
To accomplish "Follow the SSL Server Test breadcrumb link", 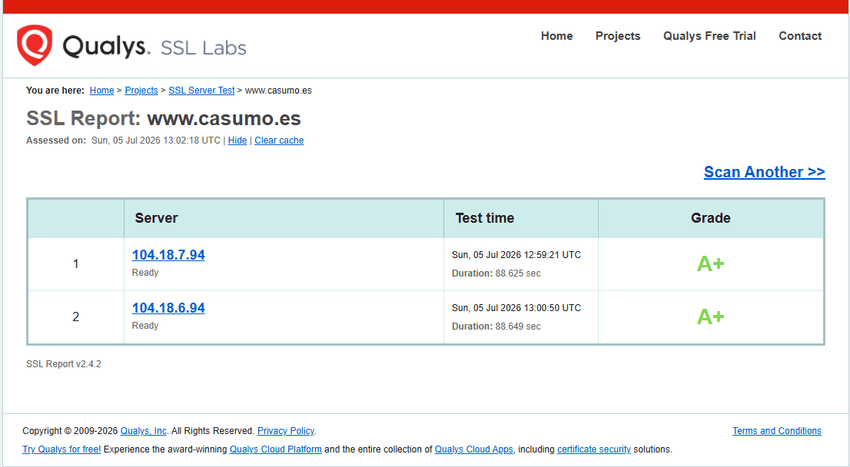I will click(x=202, y=91).
